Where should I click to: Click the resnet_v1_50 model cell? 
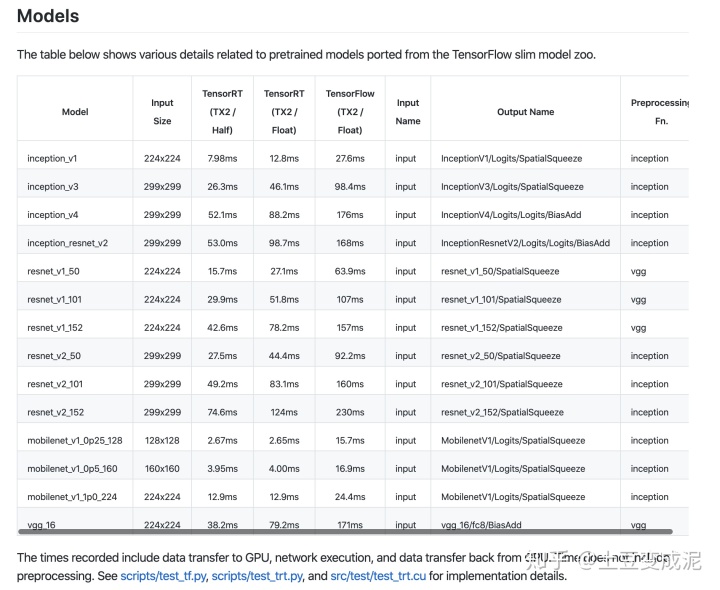click(56, 271)
